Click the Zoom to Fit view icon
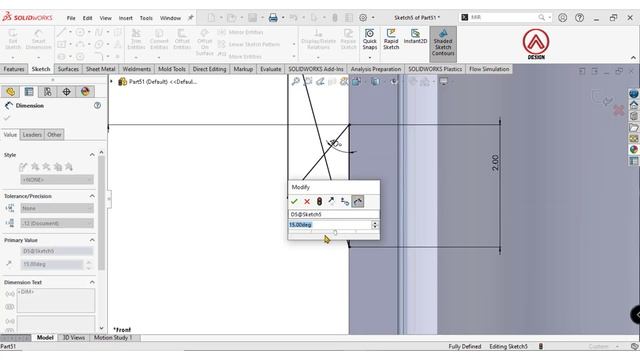Screen dimensions: 640x360 pyautogui.click(x=296, y=82)
